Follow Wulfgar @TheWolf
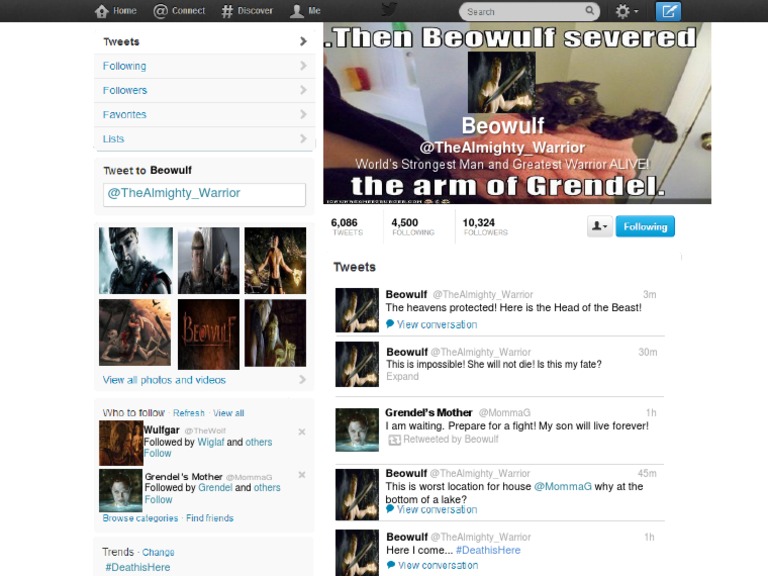Image resolution: width=768 pixels, height=576 pixels. pos(158,454)
